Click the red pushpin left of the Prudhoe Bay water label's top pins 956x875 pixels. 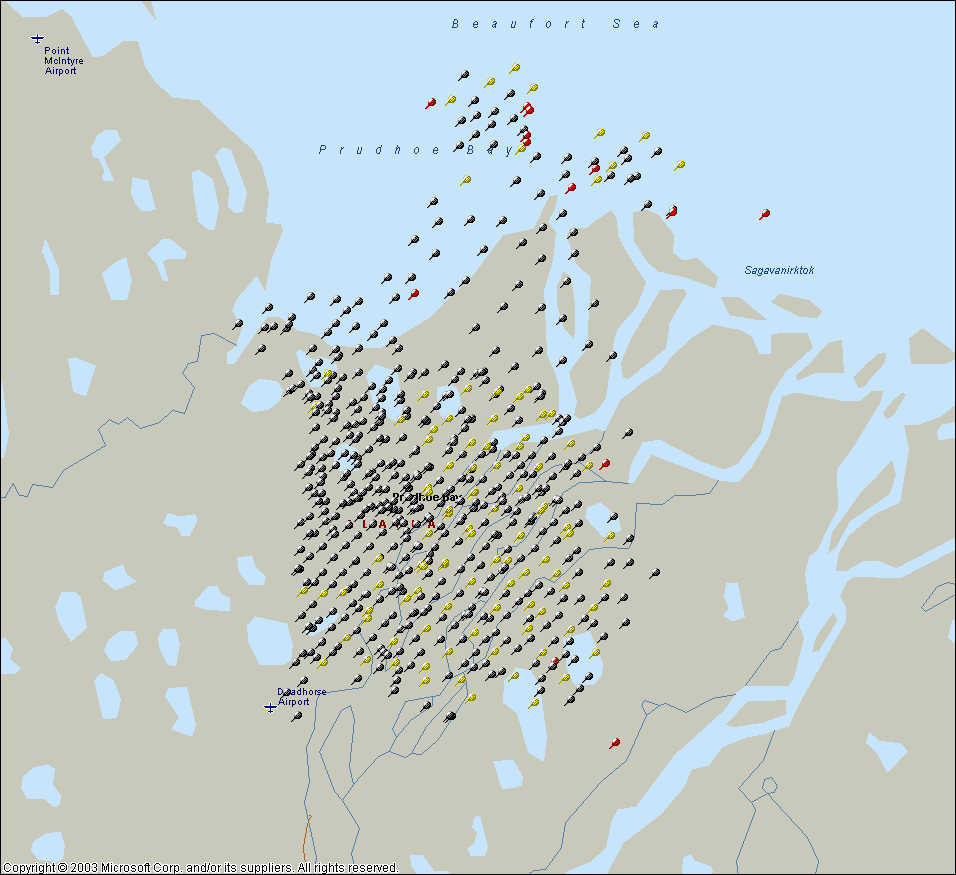pyautogui.click(x=430, y=103)
